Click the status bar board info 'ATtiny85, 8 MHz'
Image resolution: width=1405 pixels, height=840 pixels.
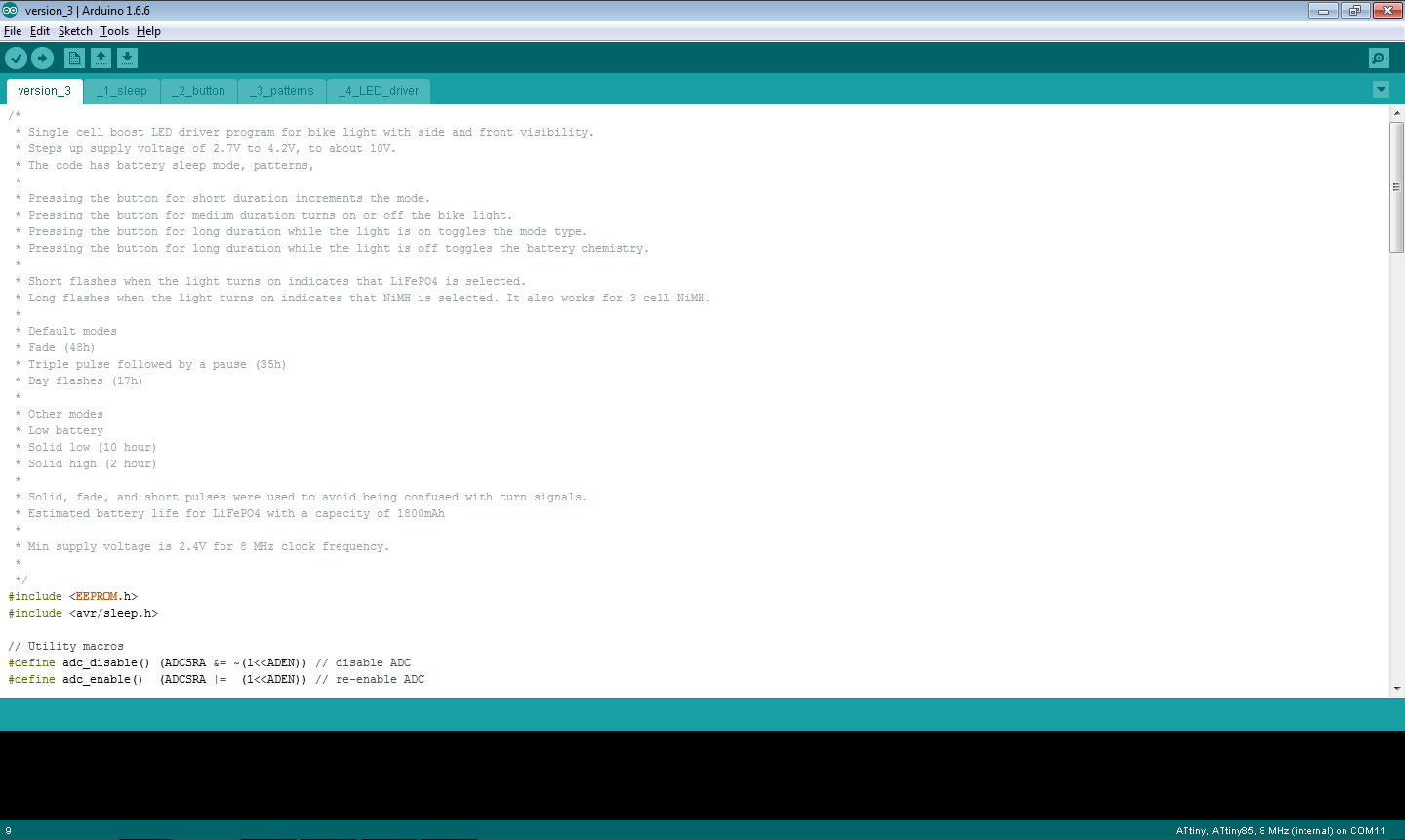pos(1280,831)
